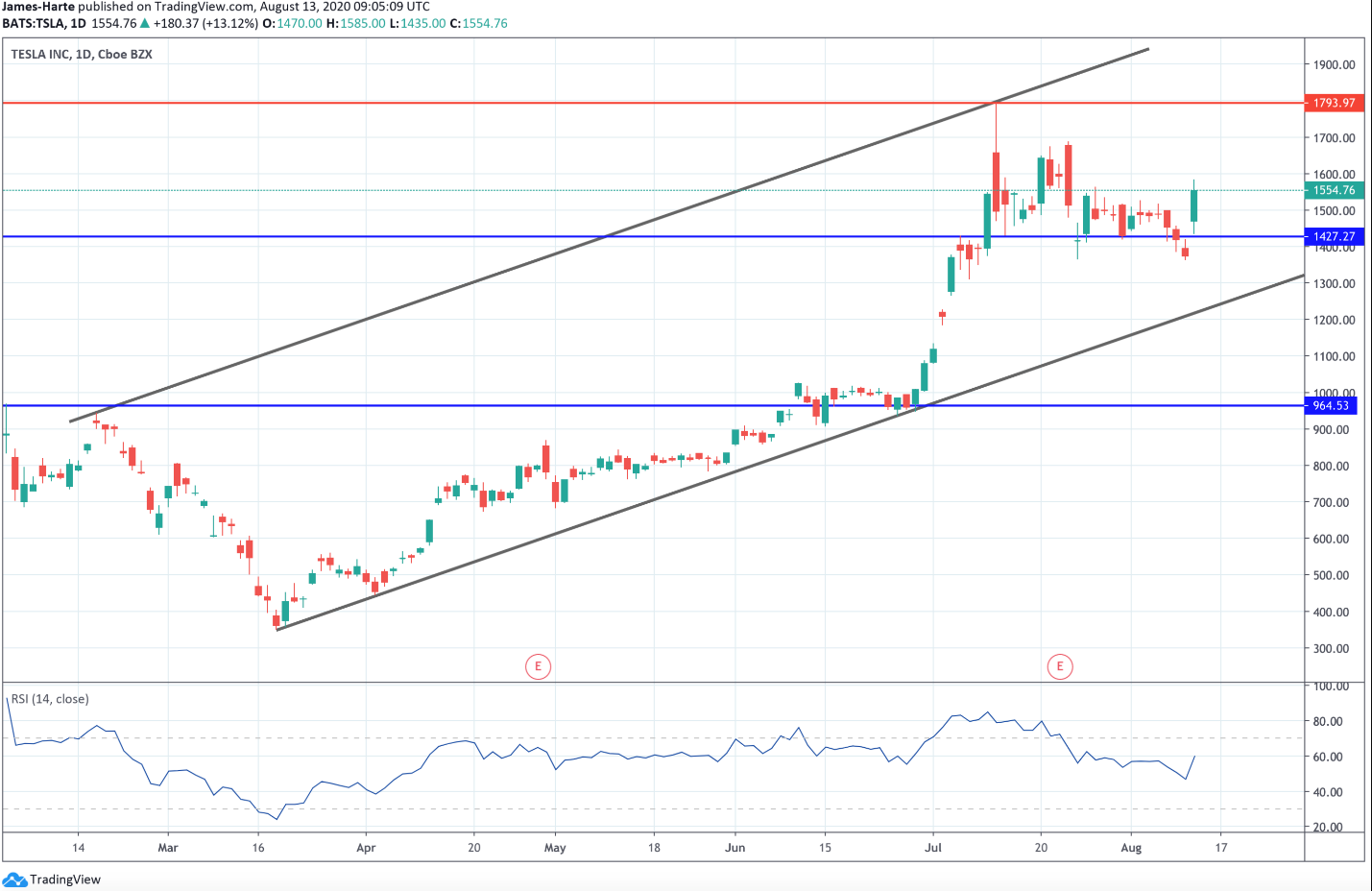This screenshot has width=1372, height=891.
Task: Click the earnings E marker near May
Action: point(538,666)
